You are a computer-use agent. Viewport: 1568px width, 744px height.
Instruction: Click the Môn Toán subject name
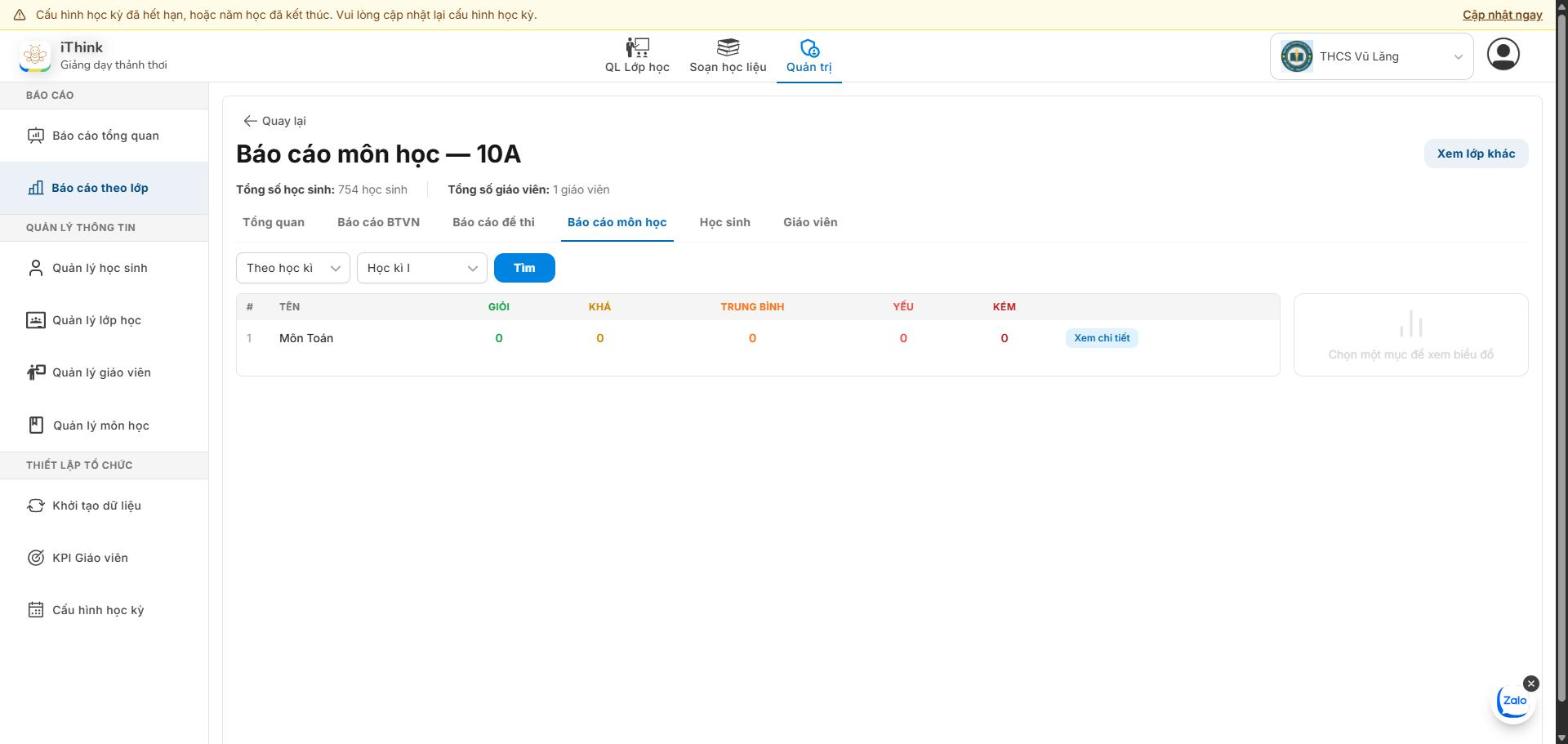[306, 338]
